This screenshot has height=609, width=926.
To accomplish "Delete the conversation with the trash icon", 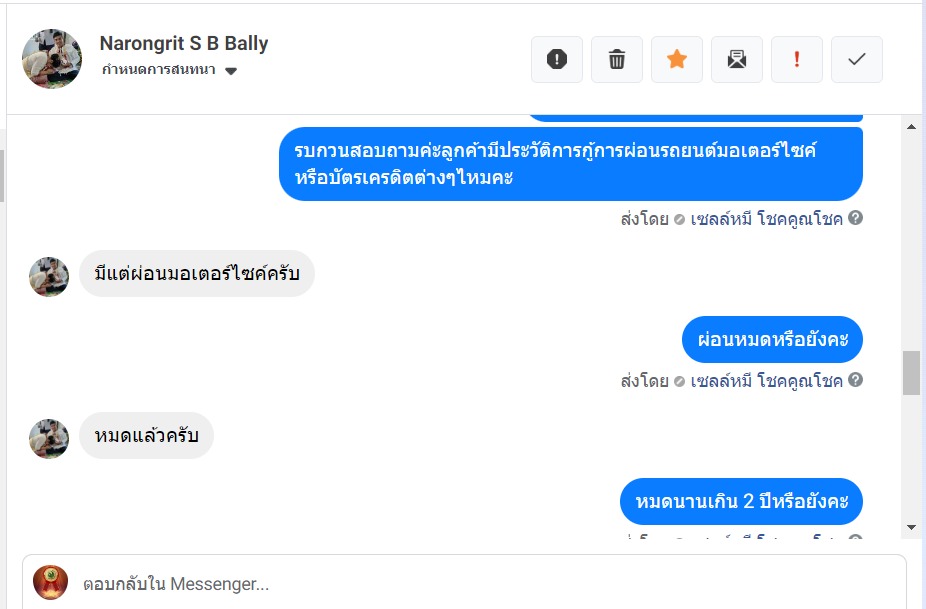I will [617, 60].
